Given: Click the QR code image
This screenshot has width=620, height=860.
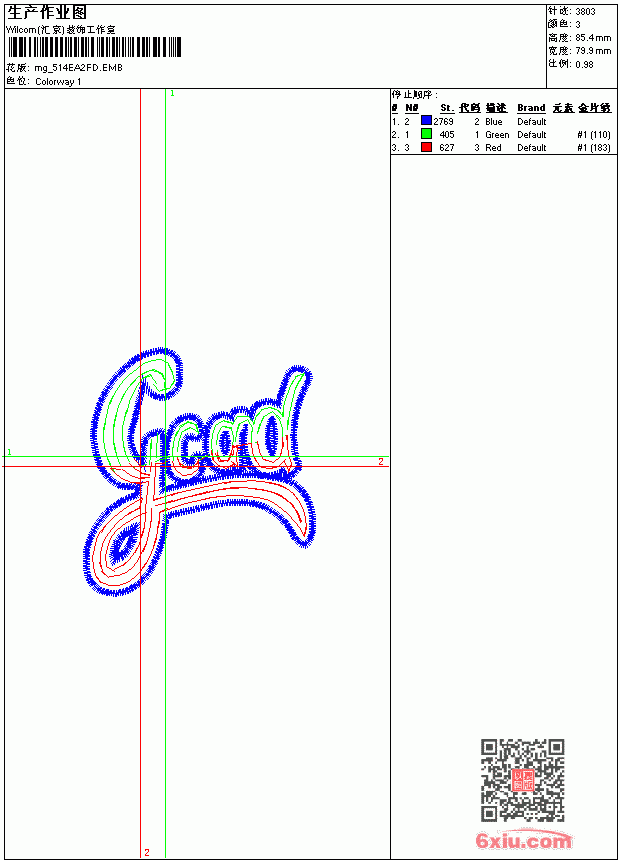Looking at the screenshot, I should (522, 780).
